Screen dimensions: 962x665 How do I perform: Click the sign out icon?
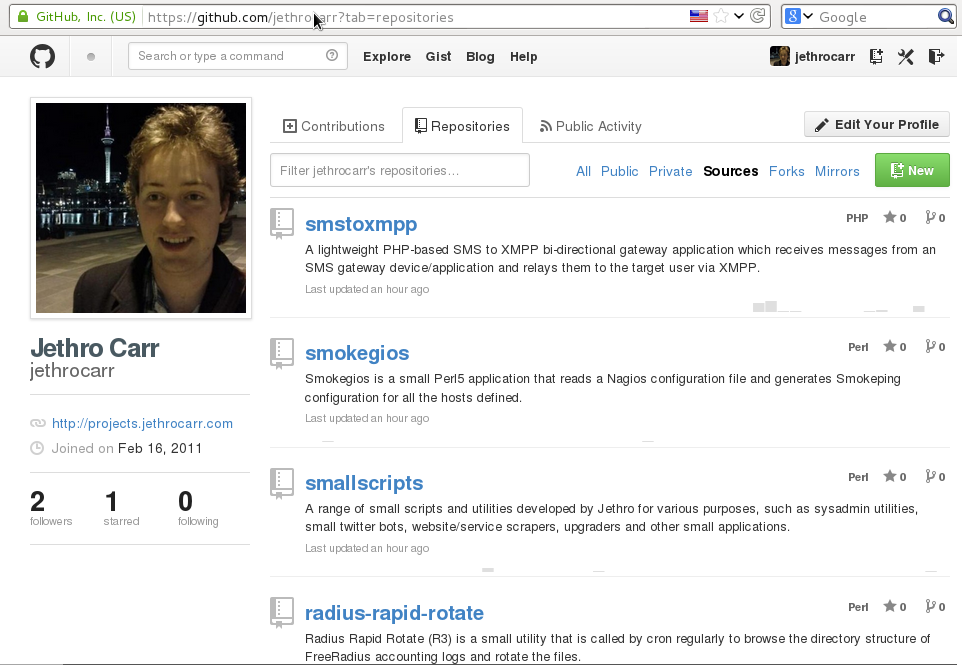tap(936, 56)
